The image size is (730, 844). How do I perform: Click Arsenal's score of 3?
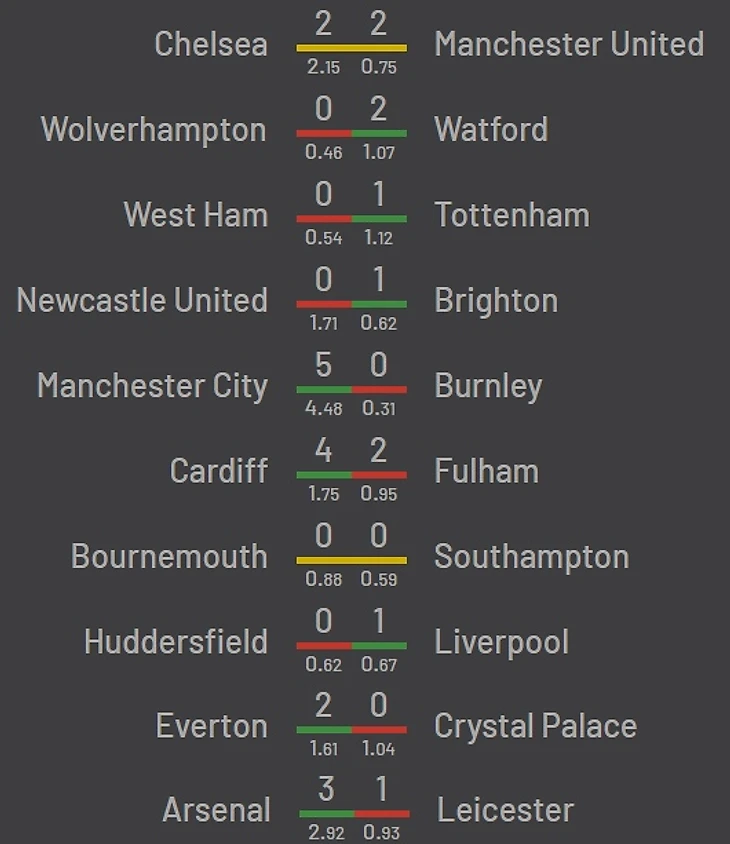pyautogui.click(x=325, y=790)
